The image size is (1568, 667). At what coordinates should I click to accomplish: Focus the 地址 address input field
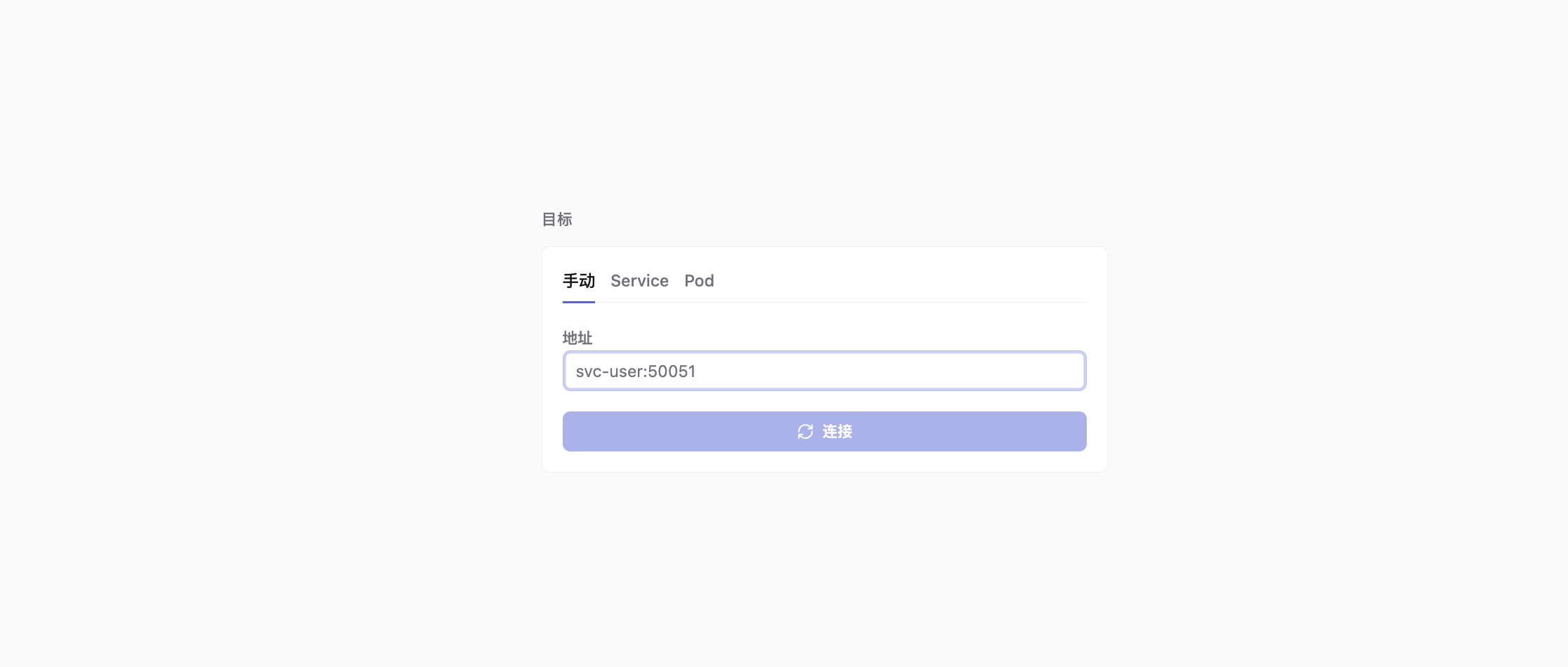click(x=825, y=371)
